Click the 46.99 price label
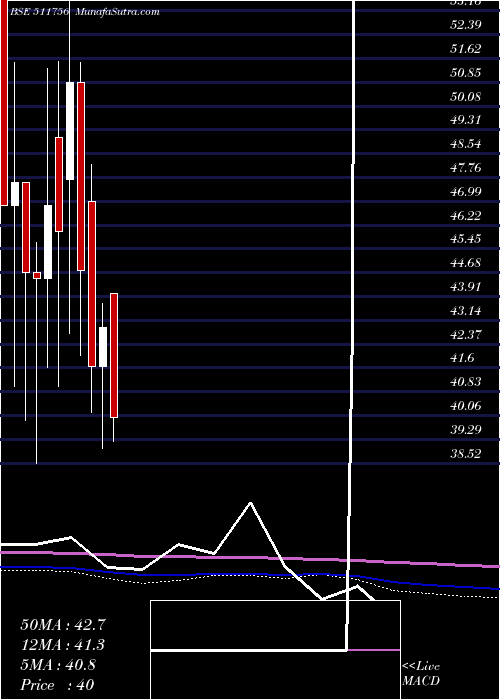This screenshot has width=500, height=700. click(466, 192)
